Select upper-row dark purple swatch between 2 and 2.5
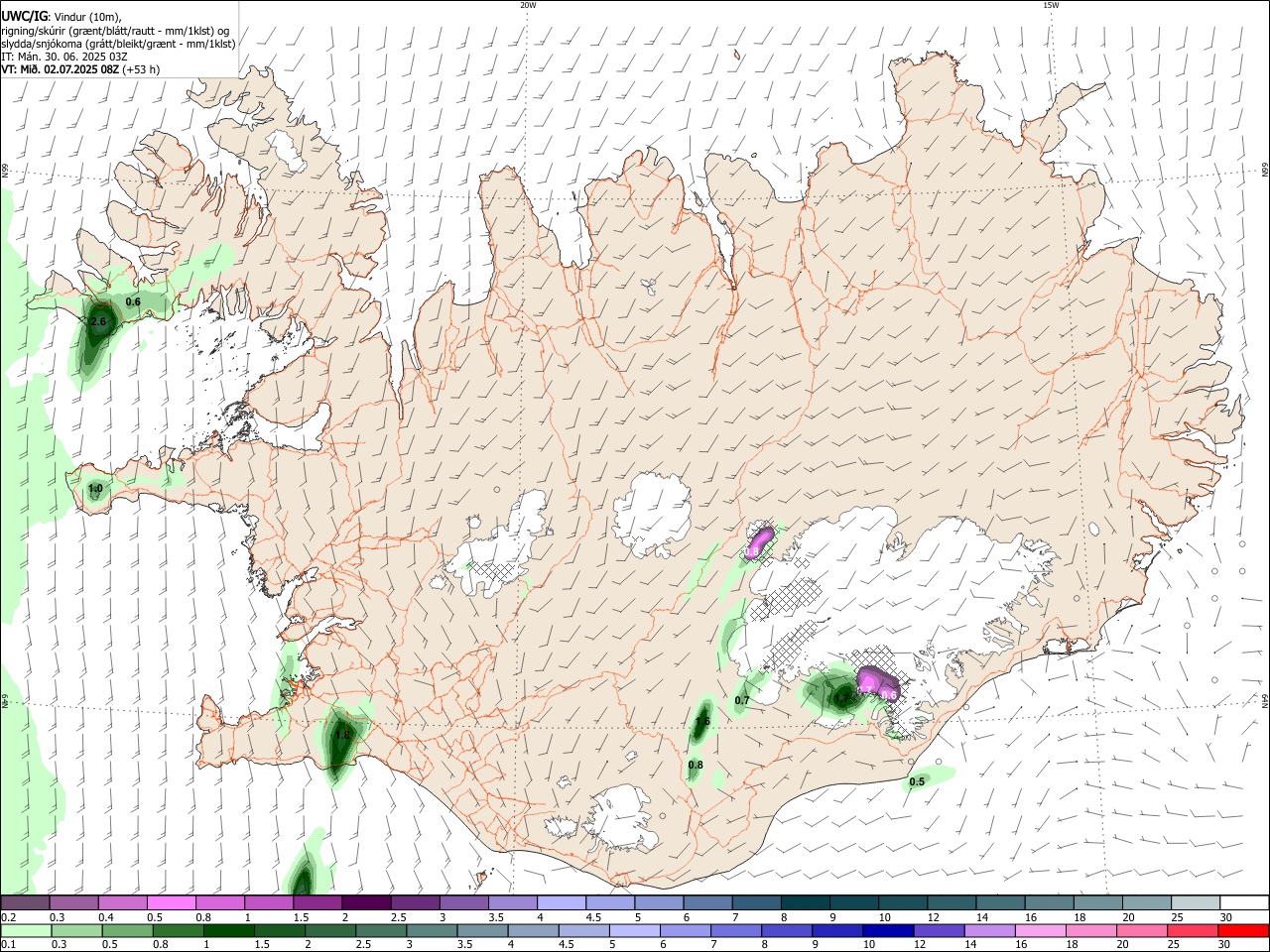Image resolution: width=1270 pixels, height=952 pixels. tap(366, 902)
